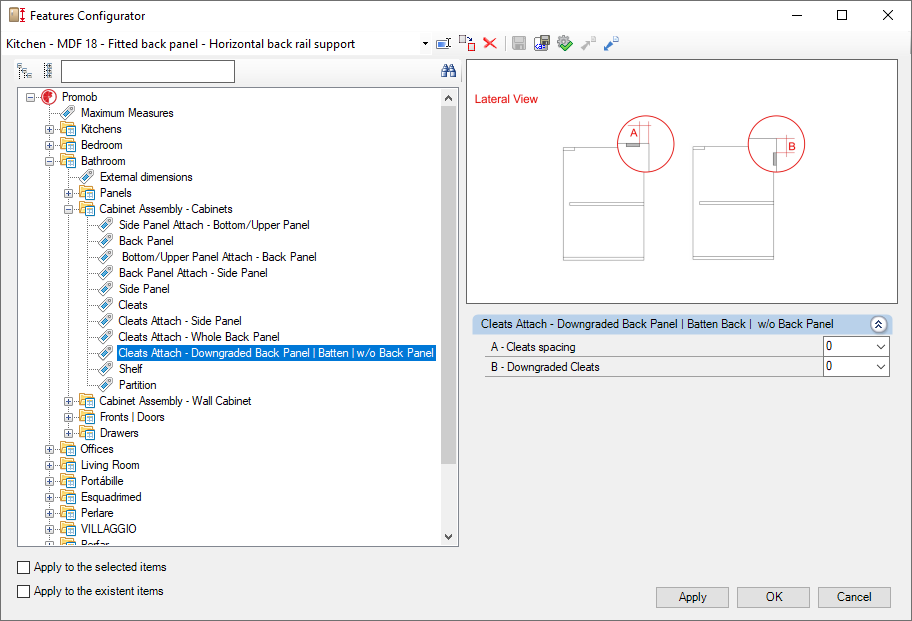Select Side Panel Attach - Bottom/Upper Panel
Screen dimensions: 912x621
click(x=214, y=225)
